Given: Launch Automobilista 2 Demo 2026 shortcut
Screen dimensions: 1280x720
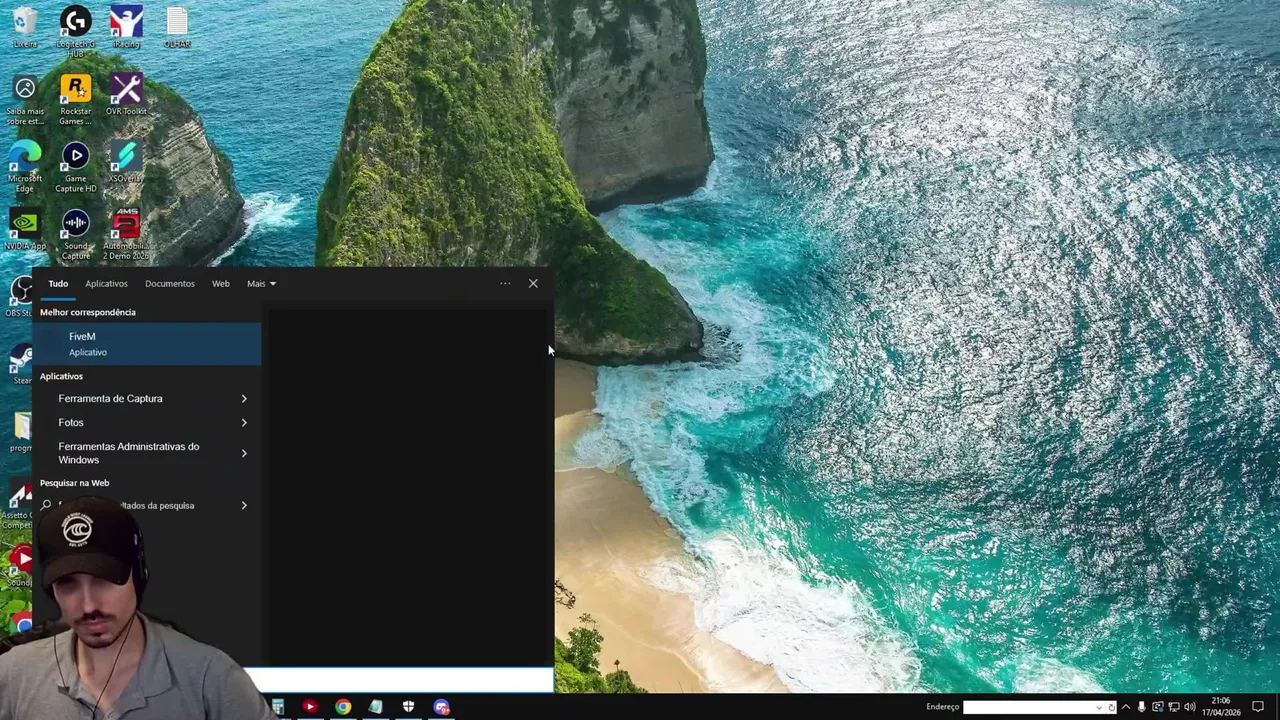Looking at the screenshot, I should 126,235.
